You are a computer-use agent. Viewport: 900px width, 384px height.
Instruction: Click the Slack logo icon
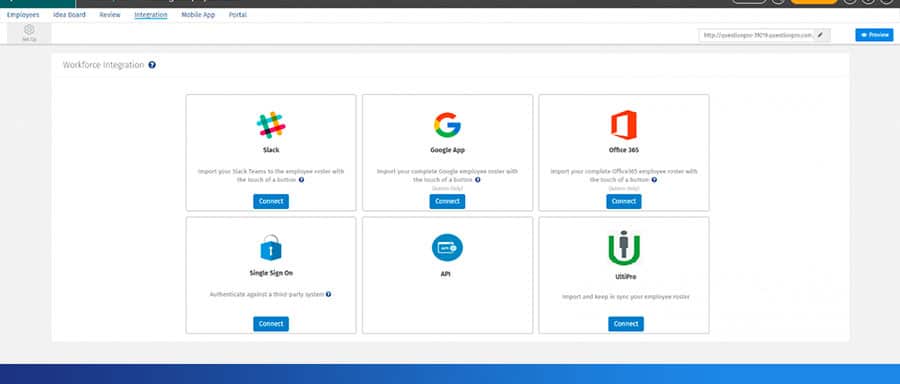(x=271, y=125)
